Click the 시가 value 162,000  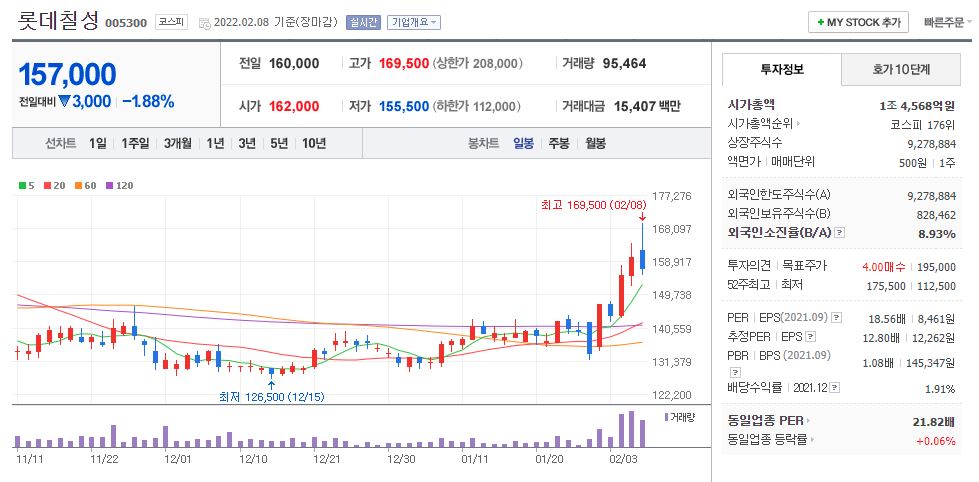pos(294,107)
